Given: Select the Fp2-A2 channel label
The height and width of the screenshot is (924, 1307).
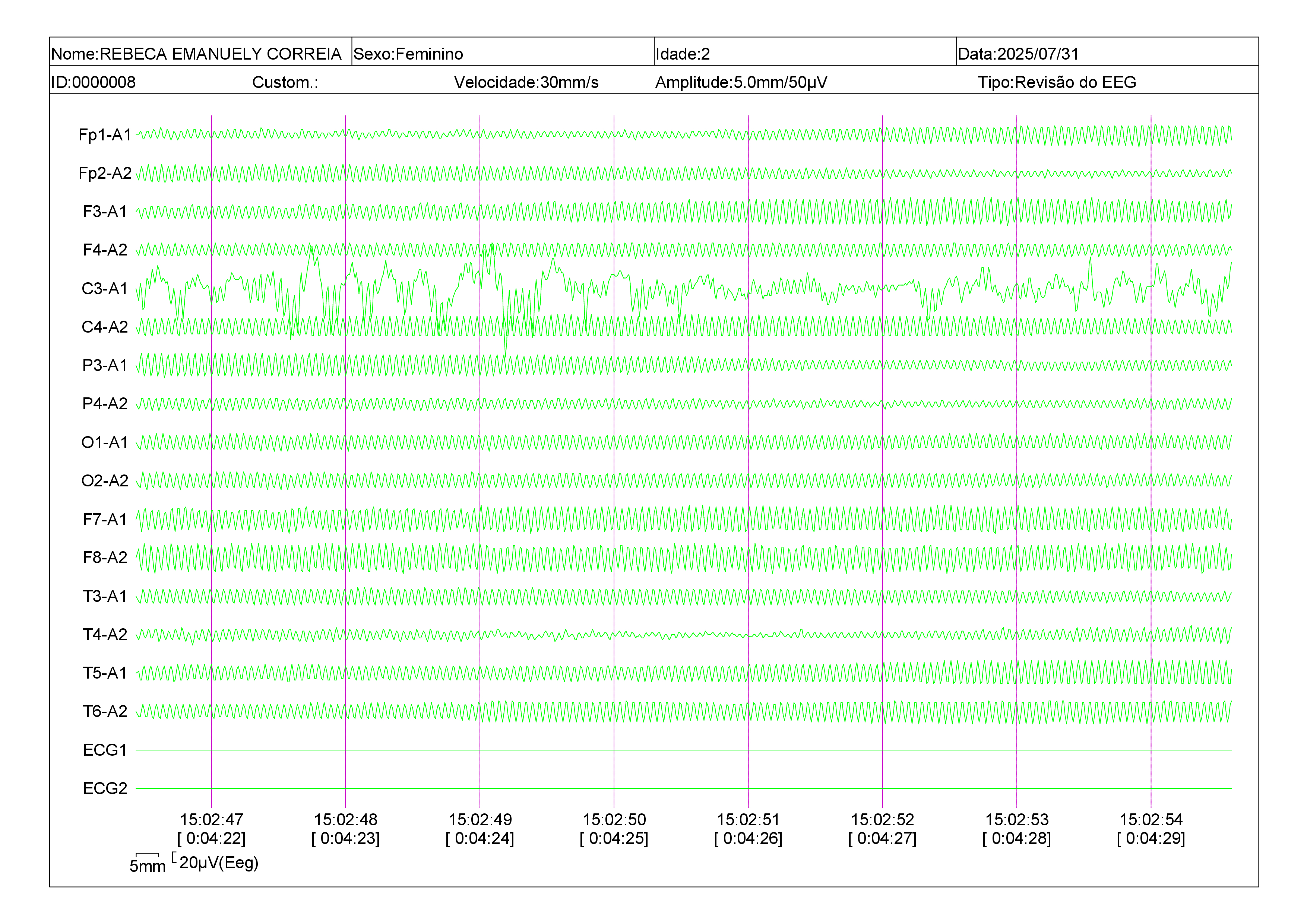Looking at the screenshot, I should pos(105,173).
